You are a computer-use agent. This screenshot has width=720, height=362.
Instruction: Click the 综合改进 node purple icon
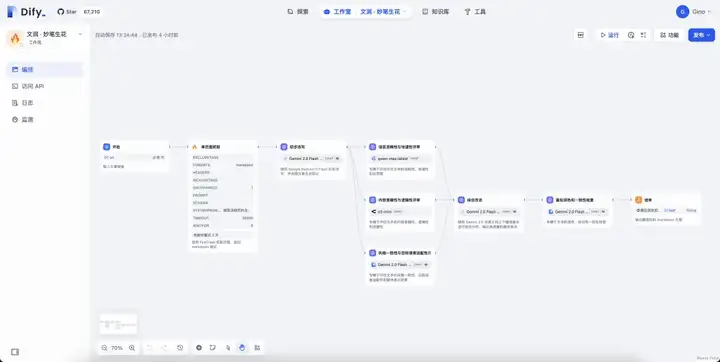pyautogui.click(x=461, y=200)
